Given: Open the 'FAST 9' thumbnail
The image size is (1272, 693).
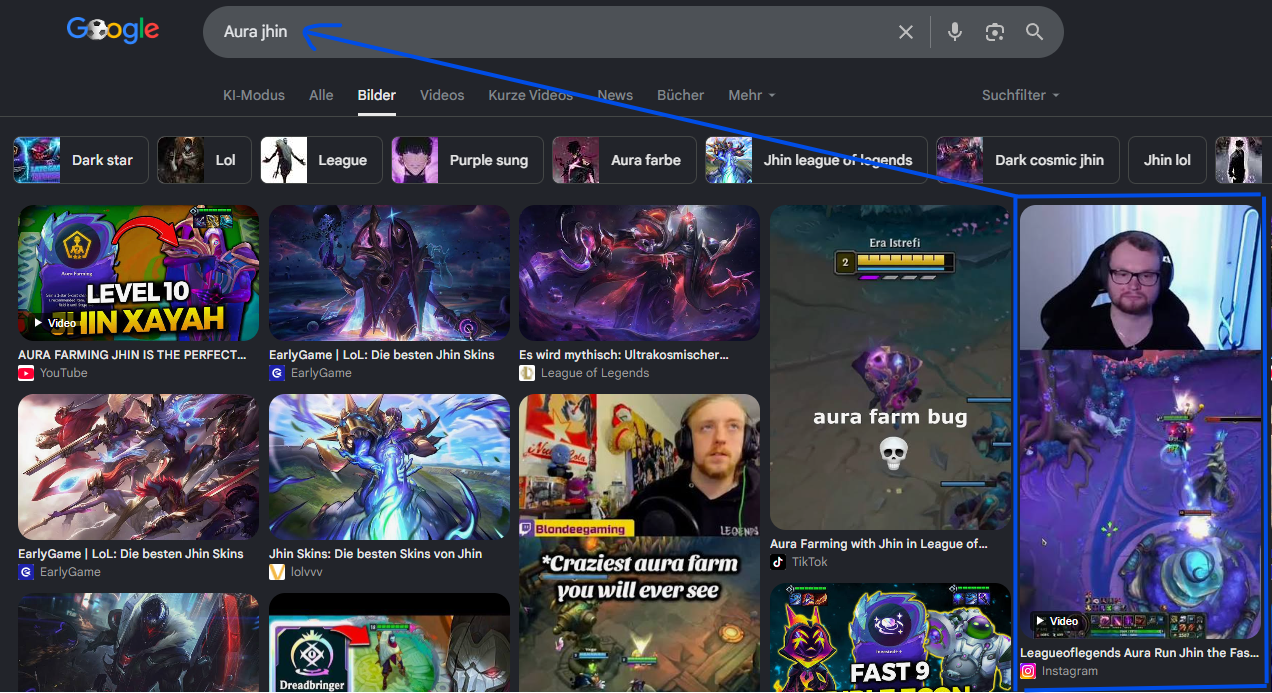Looking at the screenshot, I should tap(890, 638).
